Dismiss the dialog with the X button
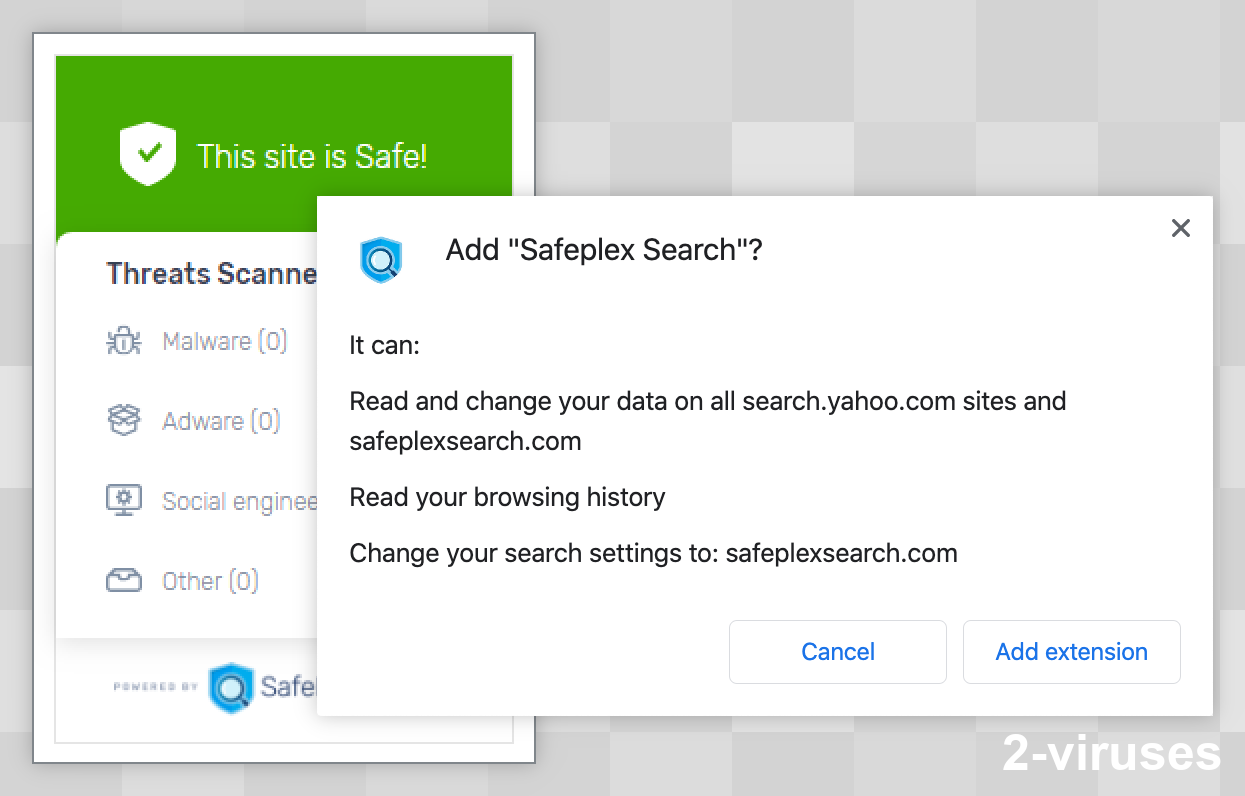 [x=1180, y=228]
